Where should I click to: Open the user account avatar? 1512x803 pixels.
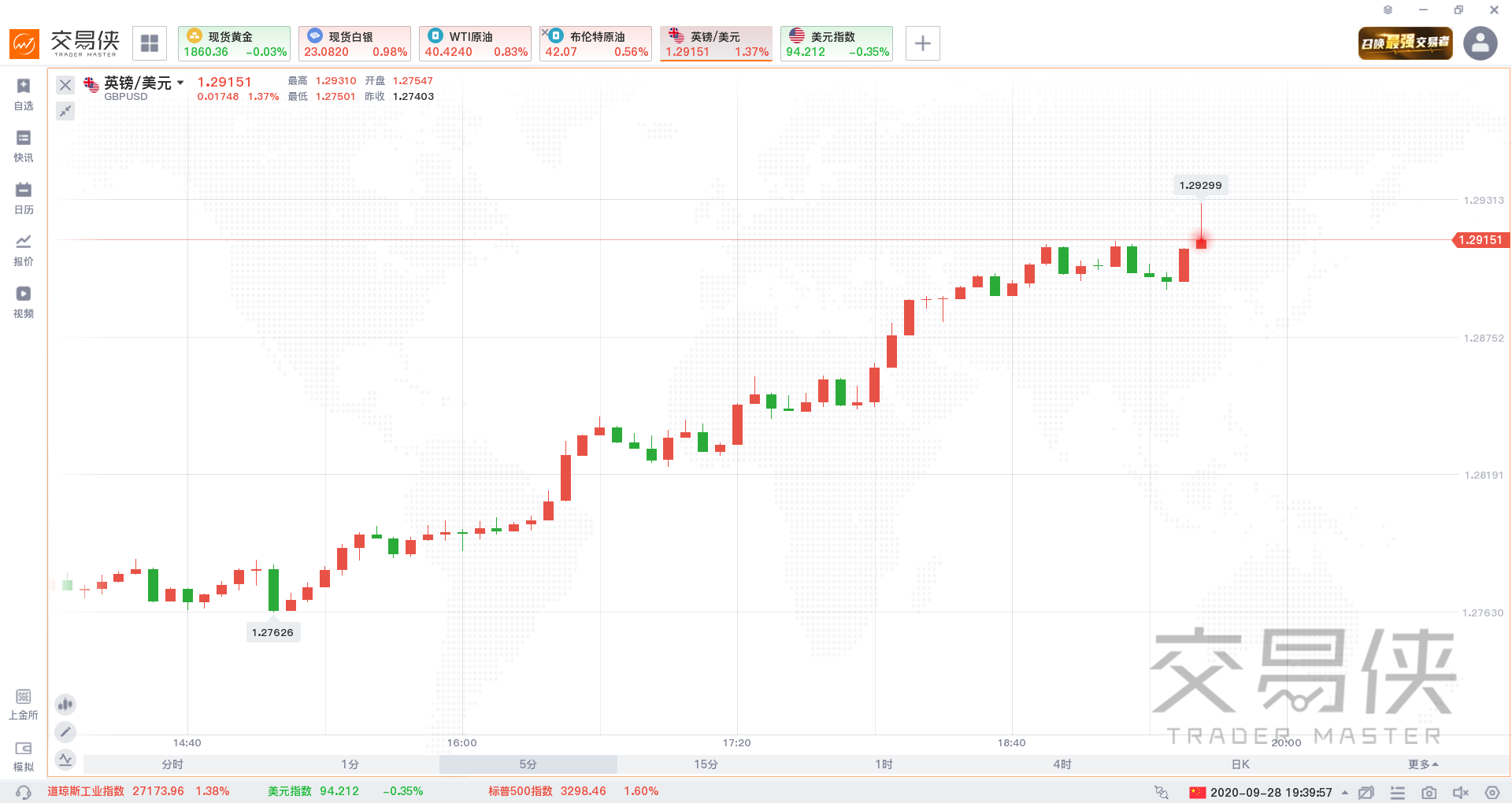tap(1480, 43)
